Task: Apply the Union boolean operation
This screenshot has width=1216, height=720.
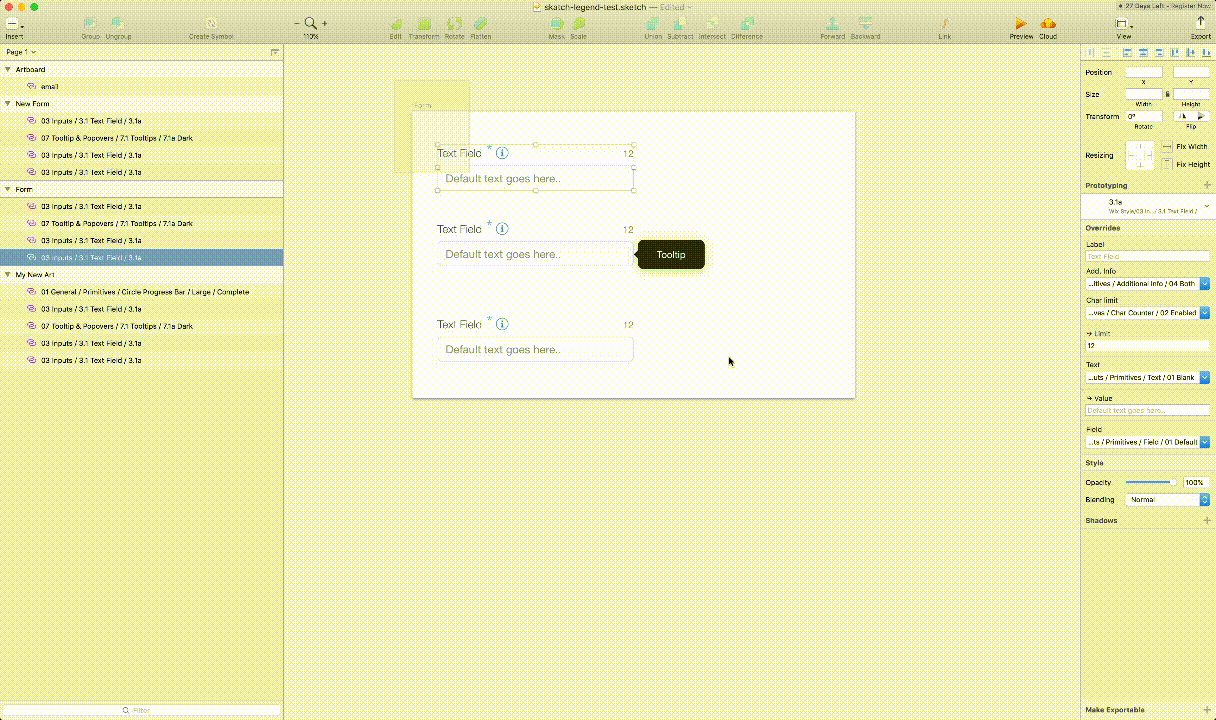Action: pyautogui.click(x=652, y=23)
